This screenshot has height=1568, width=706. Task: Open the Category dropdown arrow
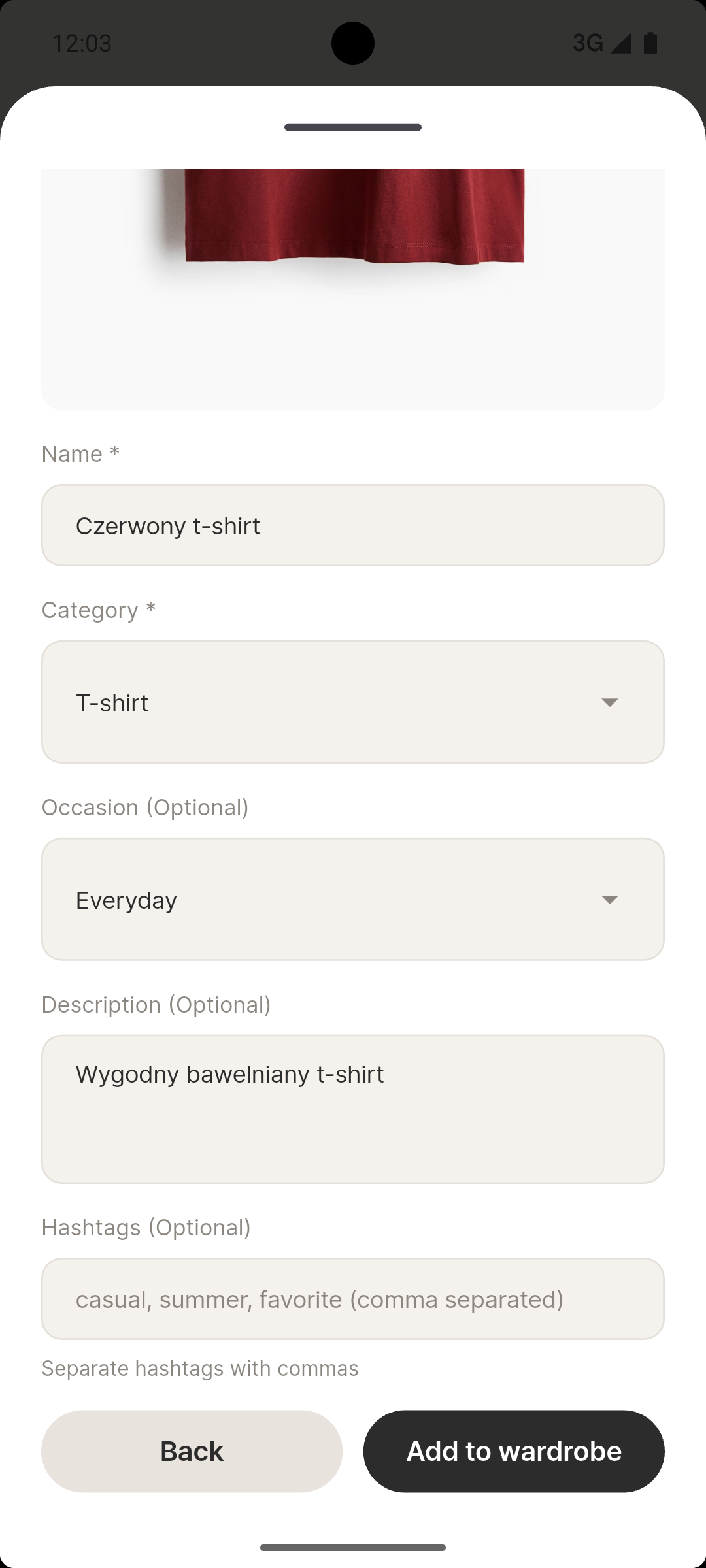[x=609, y=702]
